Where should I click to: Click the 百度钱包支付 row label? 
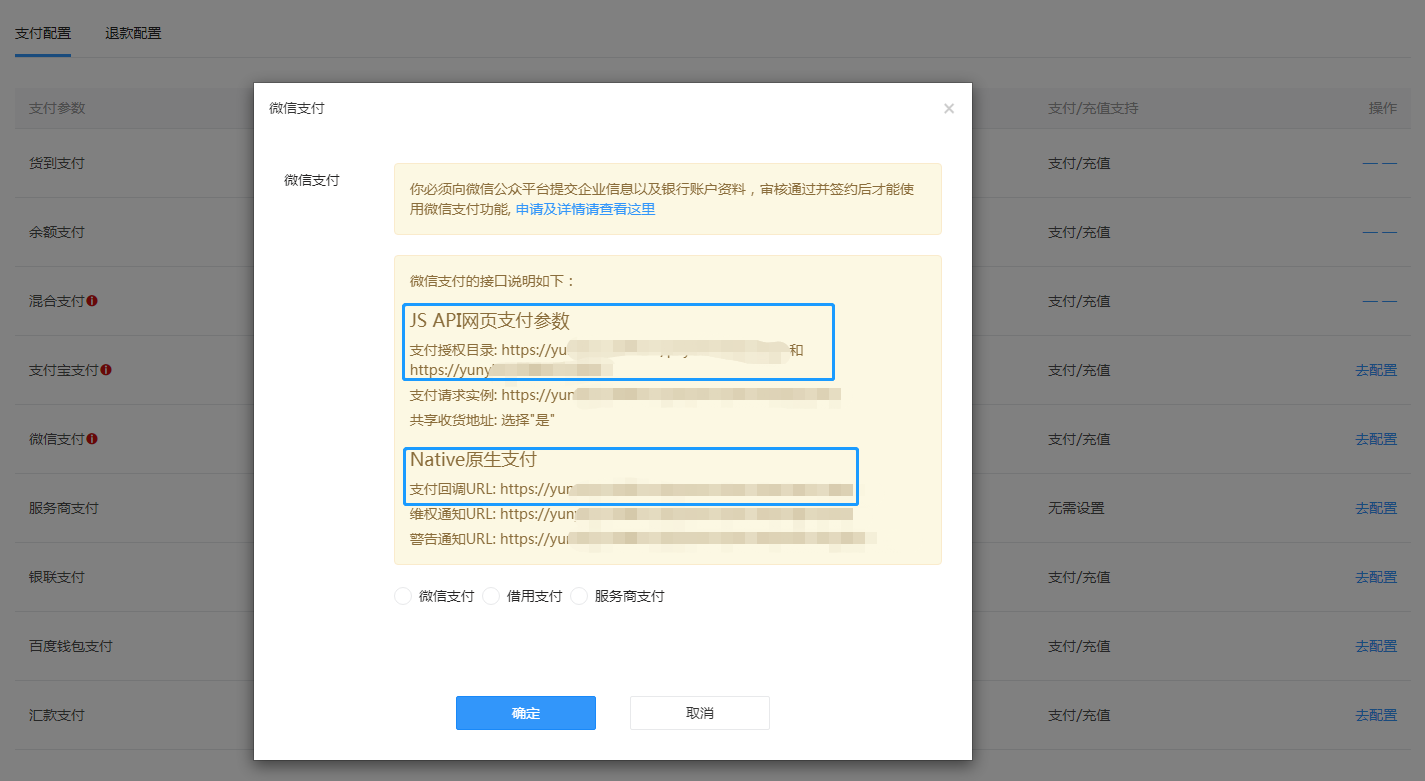pyautogui.click(x=71, y=646)
